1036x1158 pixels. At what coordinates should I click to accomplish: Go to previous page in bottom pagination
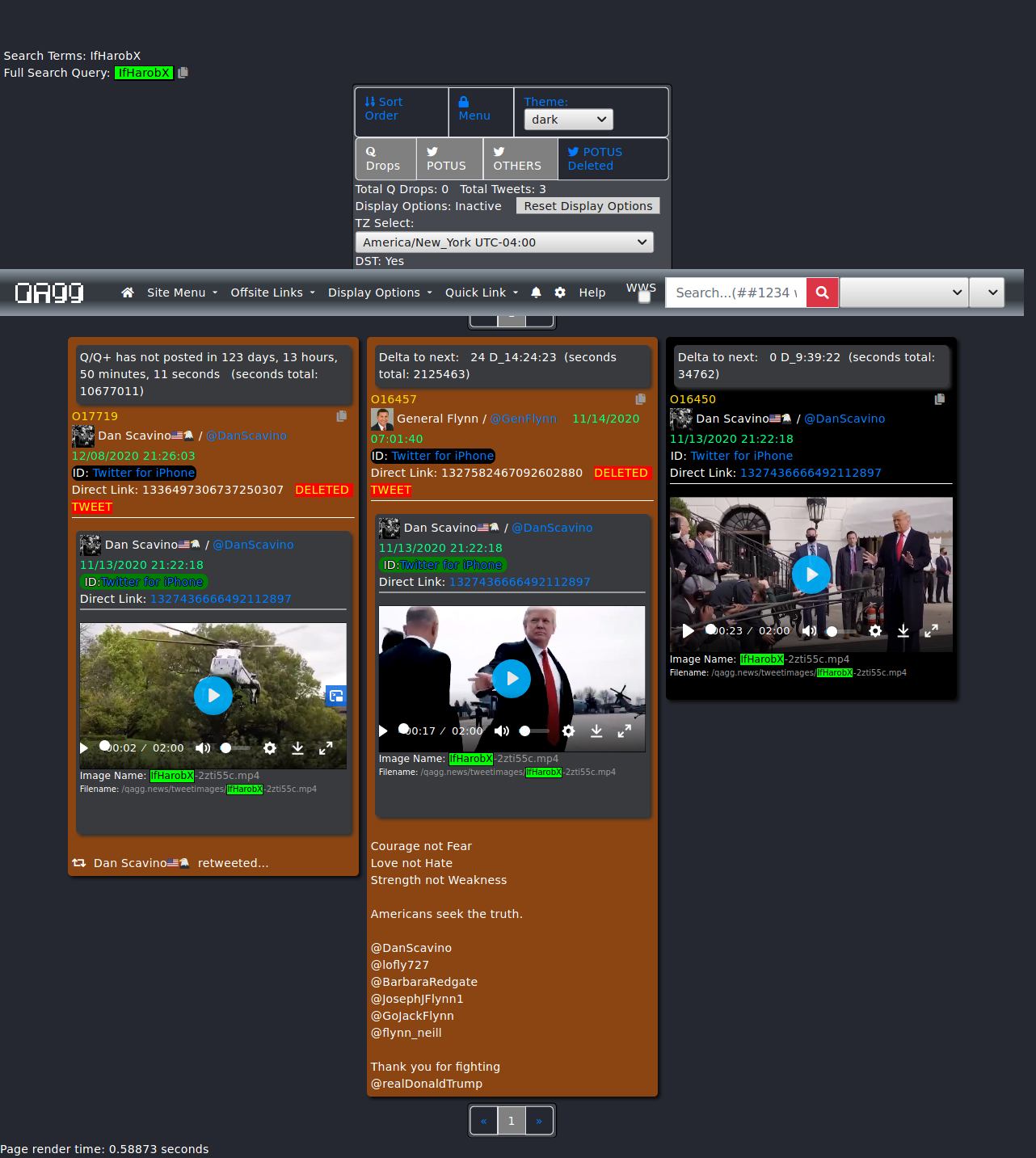pos(483,1121)
